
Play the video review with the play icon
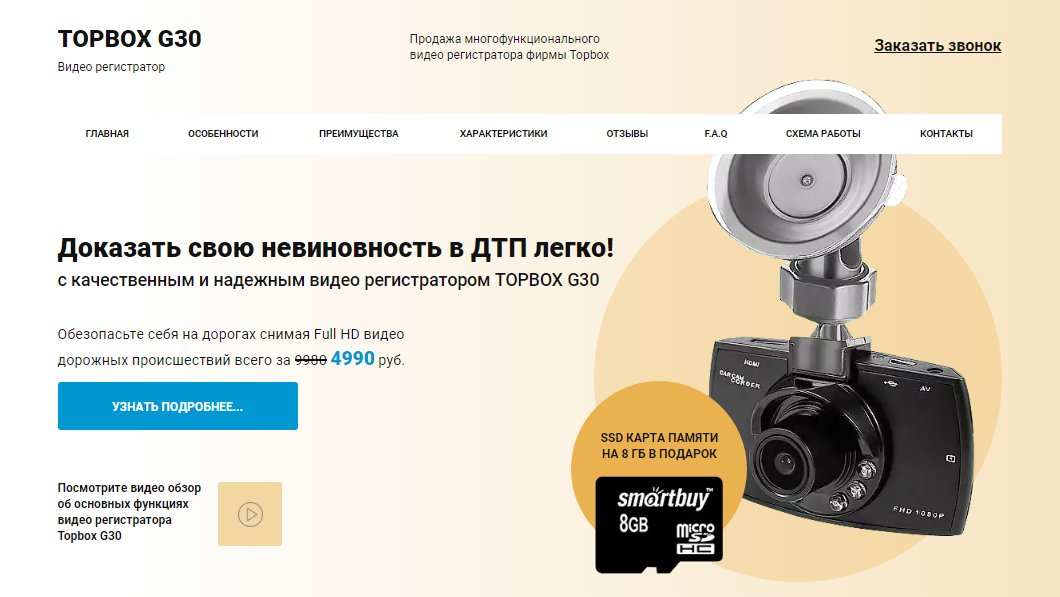[x=249, y=514]
